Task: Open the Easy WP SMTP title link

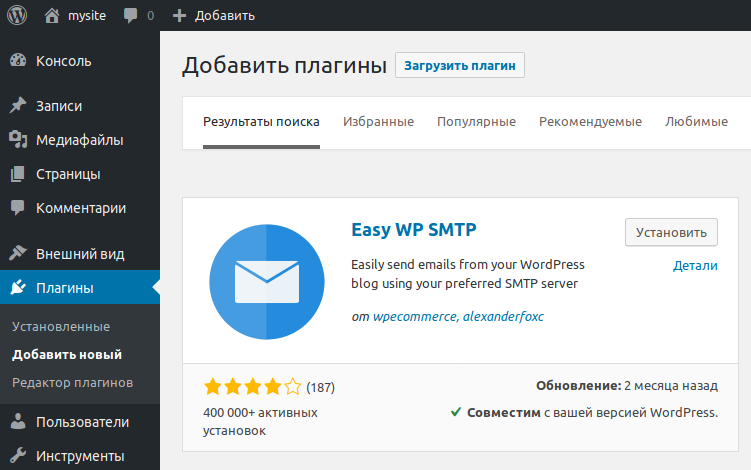Action: point(414,229)
